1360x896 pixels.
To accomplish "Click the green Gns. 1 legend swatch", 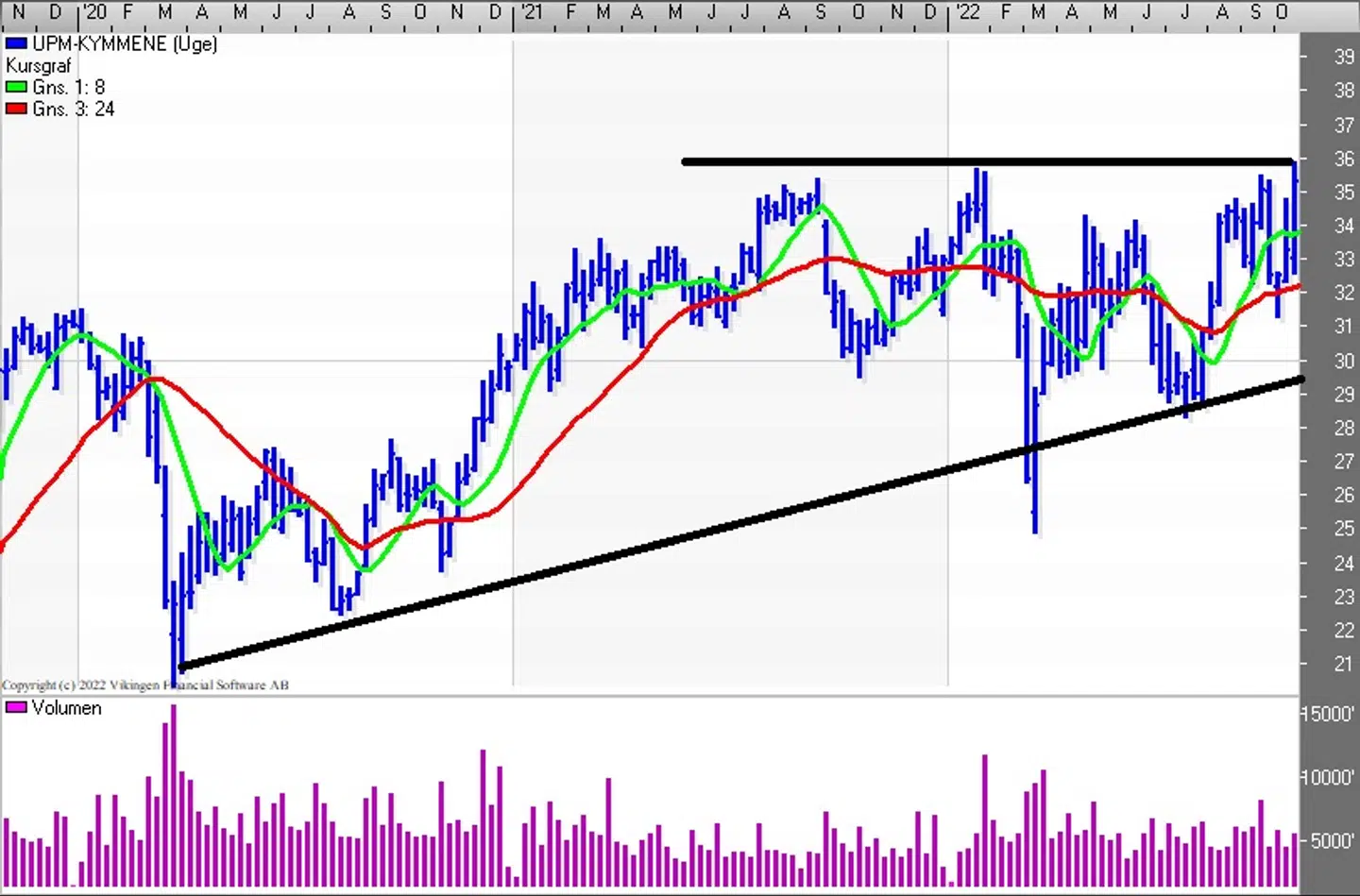I will [x=16, y=87].
